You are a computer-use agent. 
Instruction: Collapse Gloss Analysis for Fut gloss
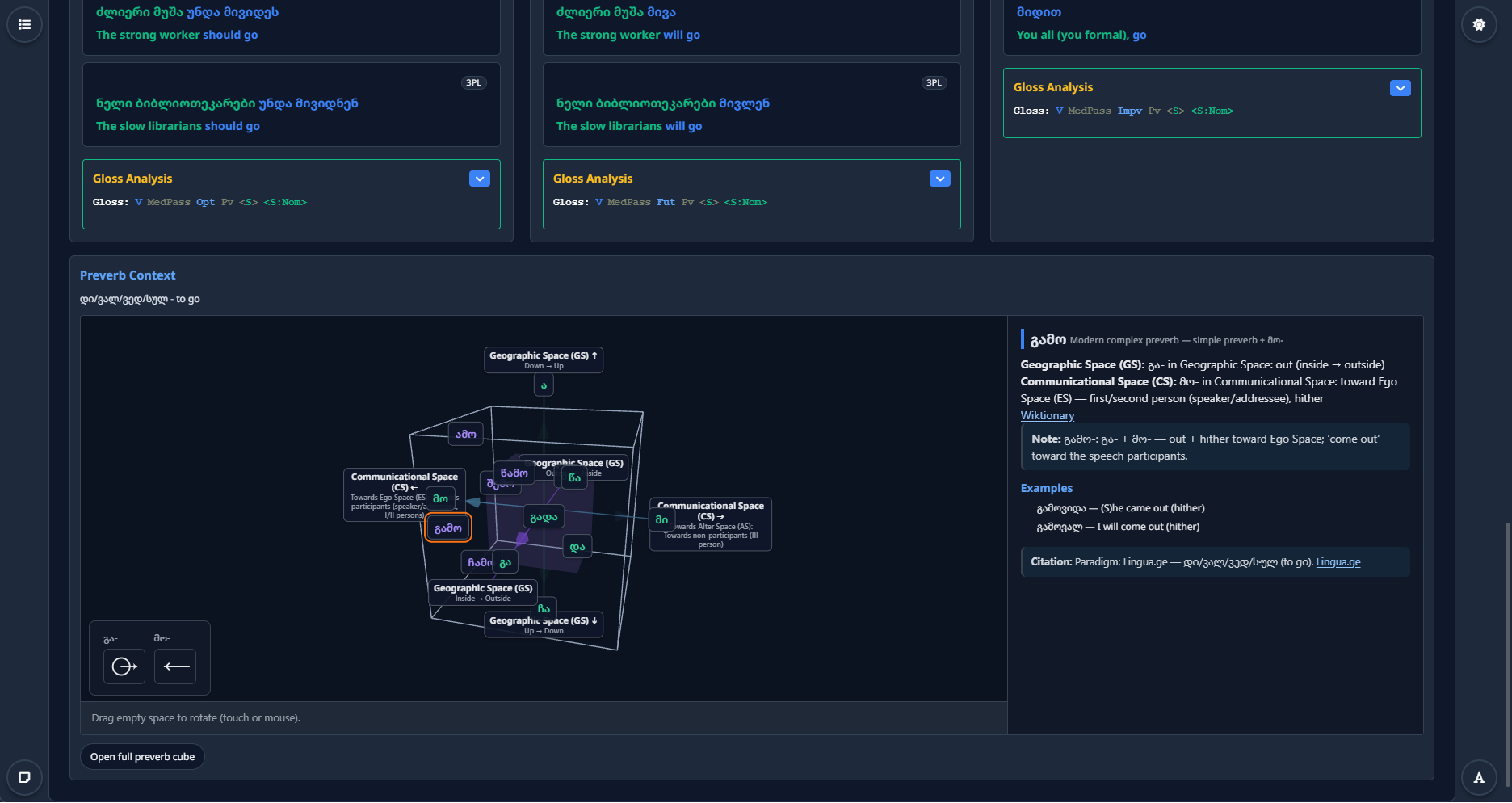point(940,179)
